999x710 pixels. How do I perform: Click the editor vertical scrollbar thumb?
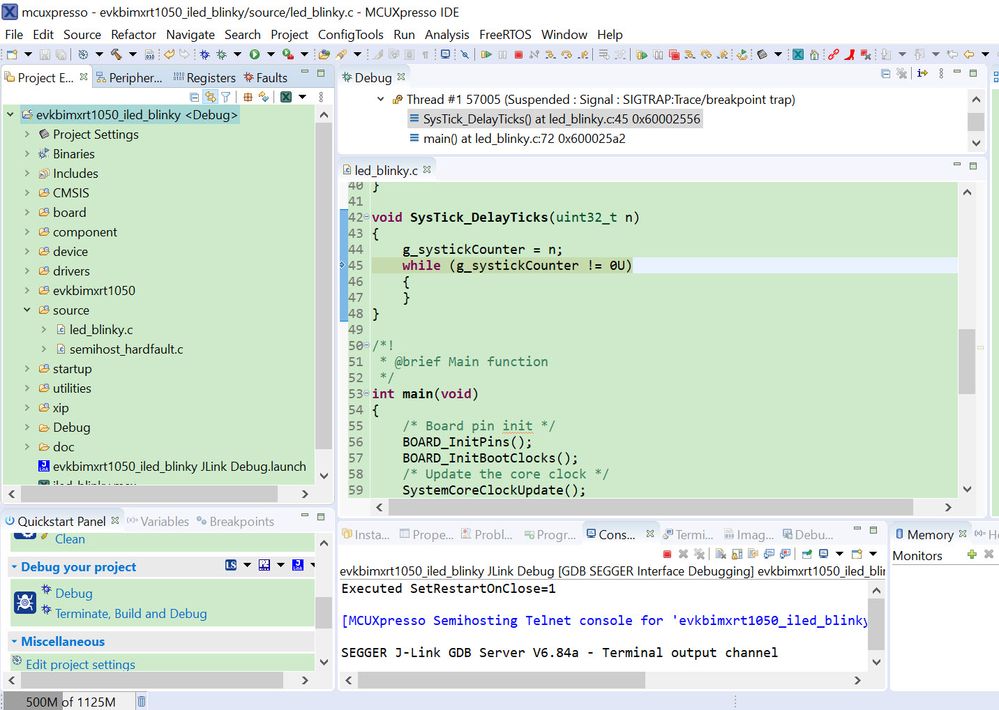pyautogui.click(x=967, y=361)
